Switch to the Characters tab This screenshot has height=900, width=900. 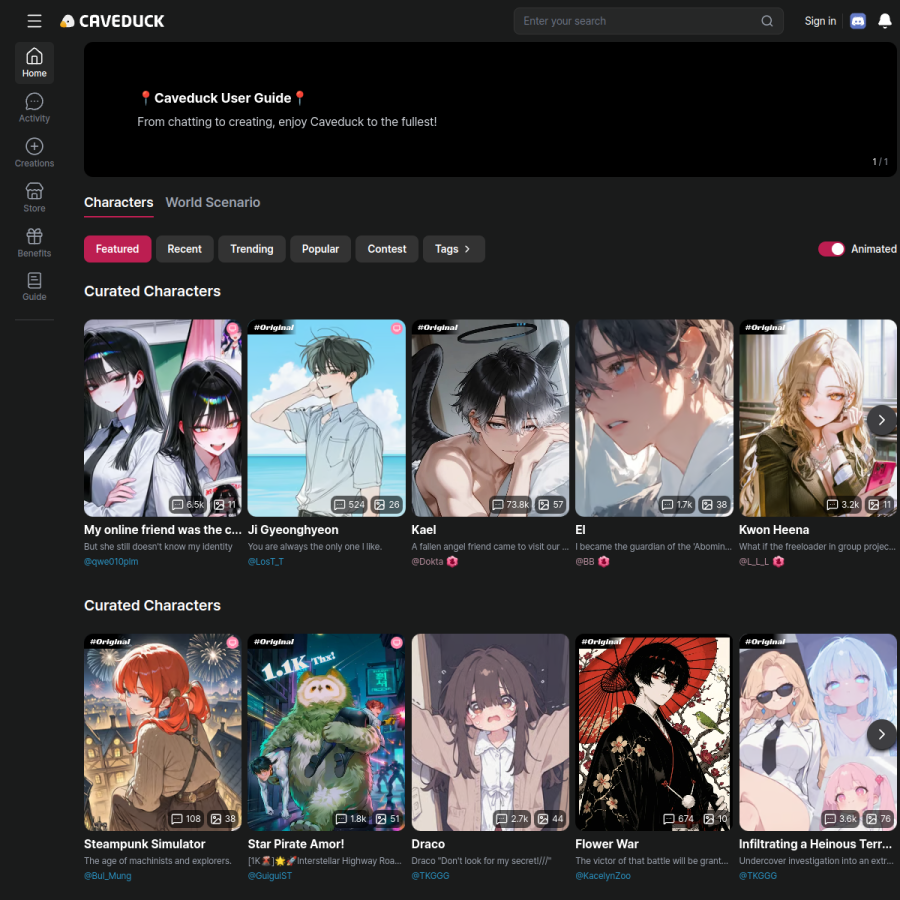(118, 203)
